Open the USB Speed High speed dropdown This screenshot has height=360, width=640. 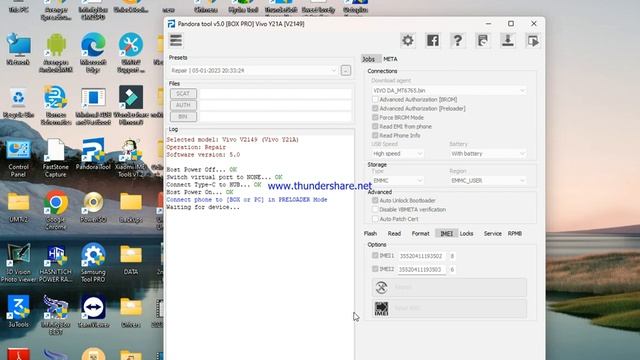tap(397, 153)
